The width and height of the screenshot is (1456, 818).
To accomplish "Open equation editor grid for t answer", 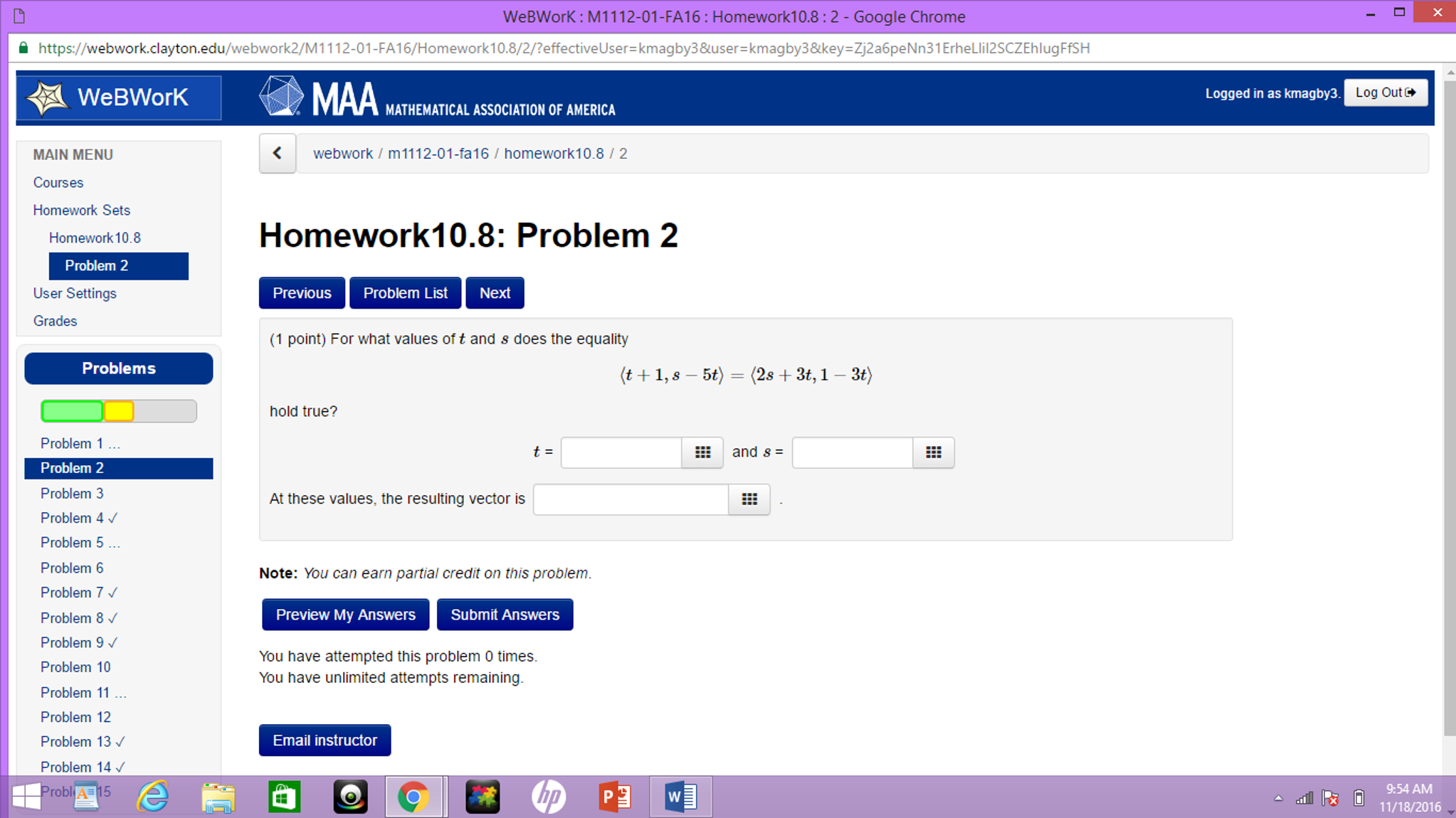I will click(702, 452).
